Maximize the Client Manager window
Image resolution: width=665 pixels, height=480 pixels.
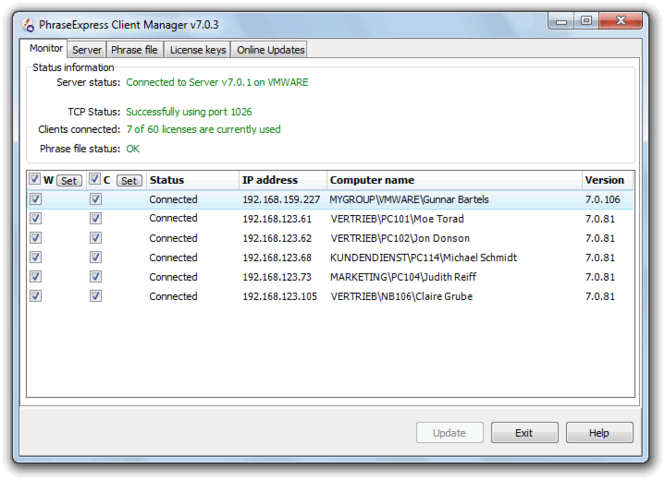click(x=586, y=21)
